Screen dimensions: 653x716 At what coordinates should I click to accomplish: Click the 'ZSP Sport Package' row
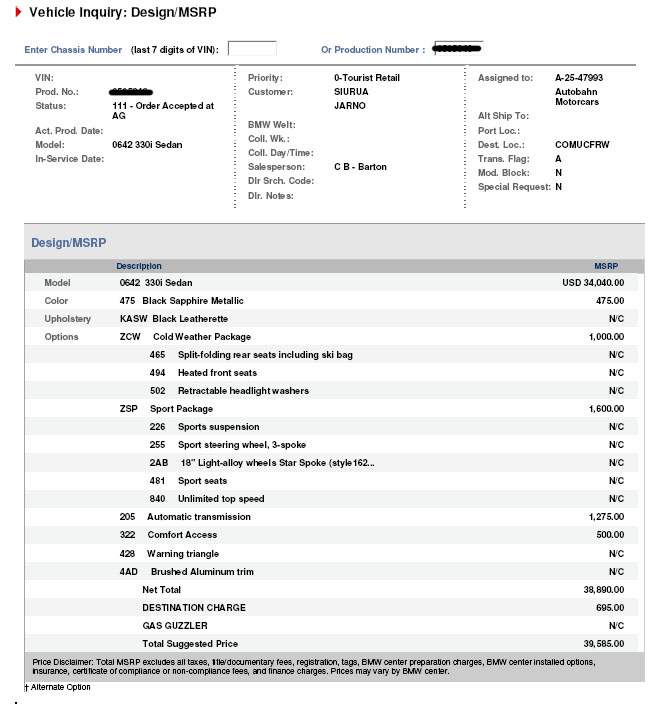(x=332, y=409)
